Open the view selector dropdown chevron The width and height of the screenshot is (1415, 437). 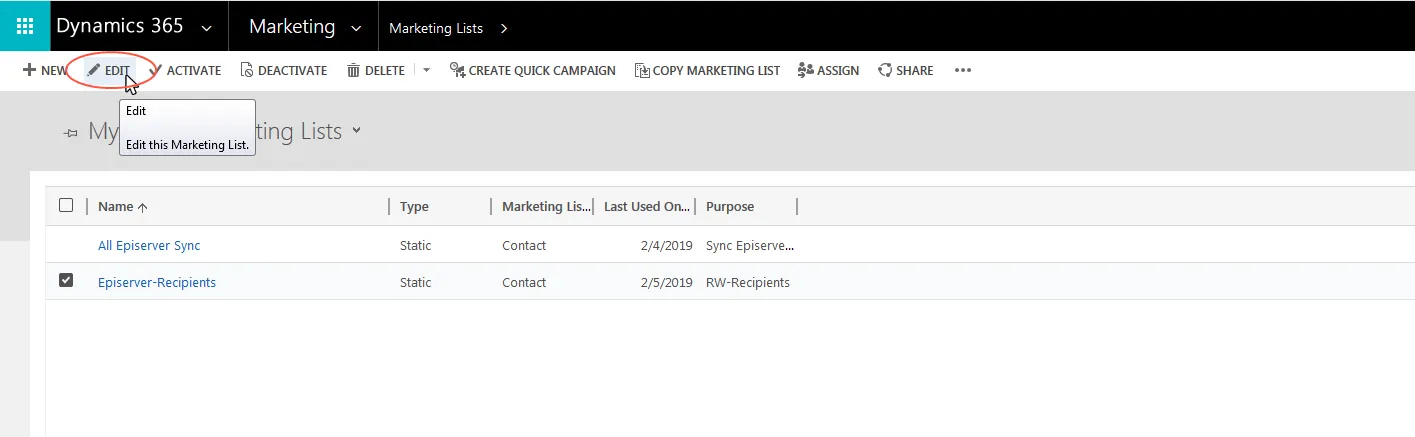(357, 131)
